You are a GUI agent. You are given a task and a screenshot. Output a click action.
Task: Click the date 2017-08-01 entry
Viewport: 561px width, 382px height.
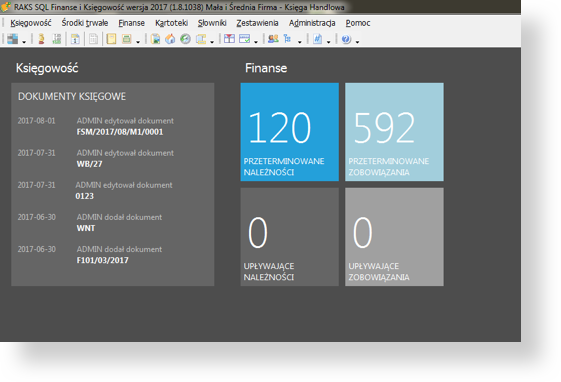(x=36, y=121)
